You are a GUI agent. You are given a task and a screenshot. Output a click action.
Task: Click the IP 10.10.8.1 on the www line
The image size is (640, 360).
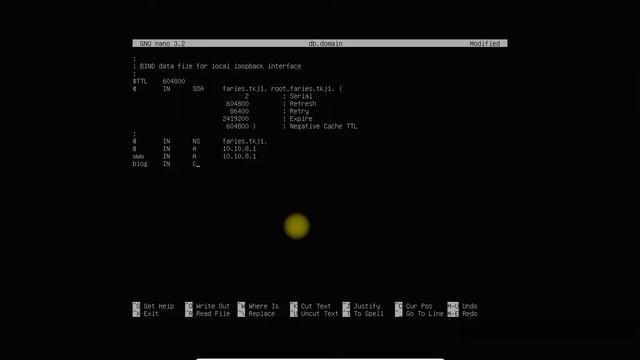(x=239, y=156)
